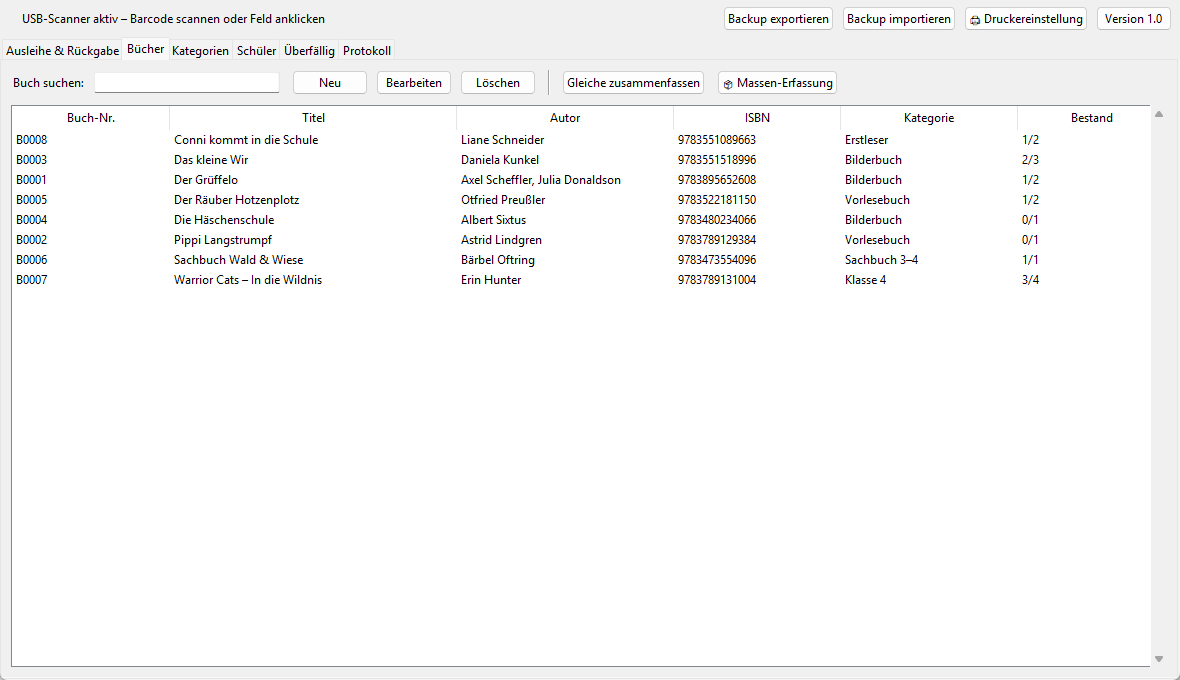Sort by the ISBN column header
1180x680 pixels.
click(x=757, y=117)
